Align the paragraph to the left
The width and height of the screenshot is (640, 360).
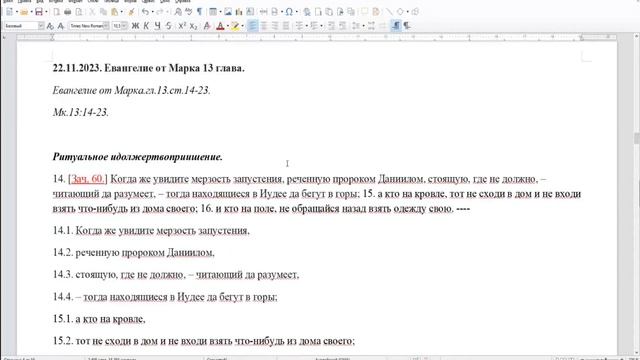(253, 26)
